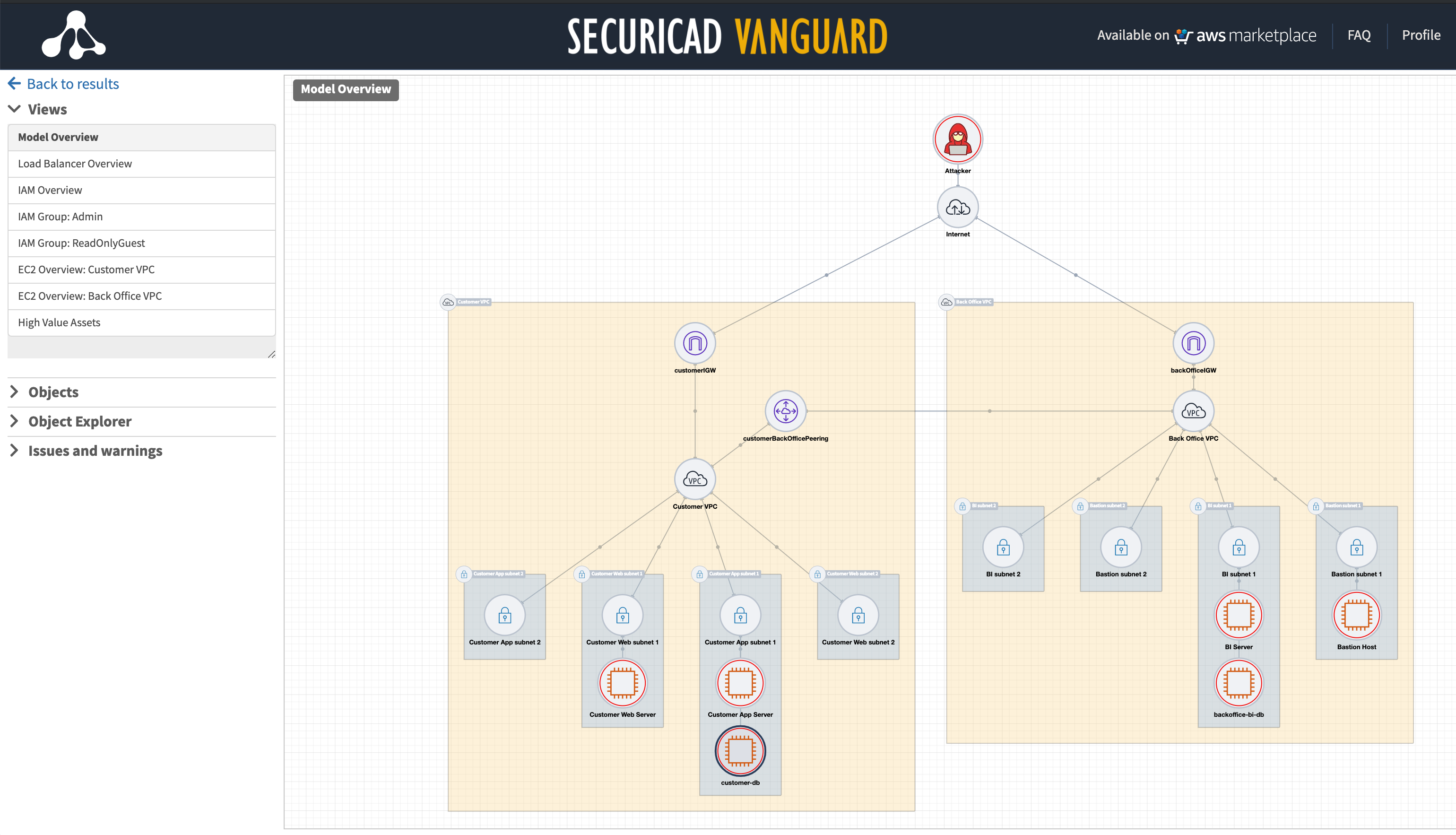The width and height of the screenshot is (1456, 835).
Task: Click the Attacker node icon
Action: pos(957,139)
